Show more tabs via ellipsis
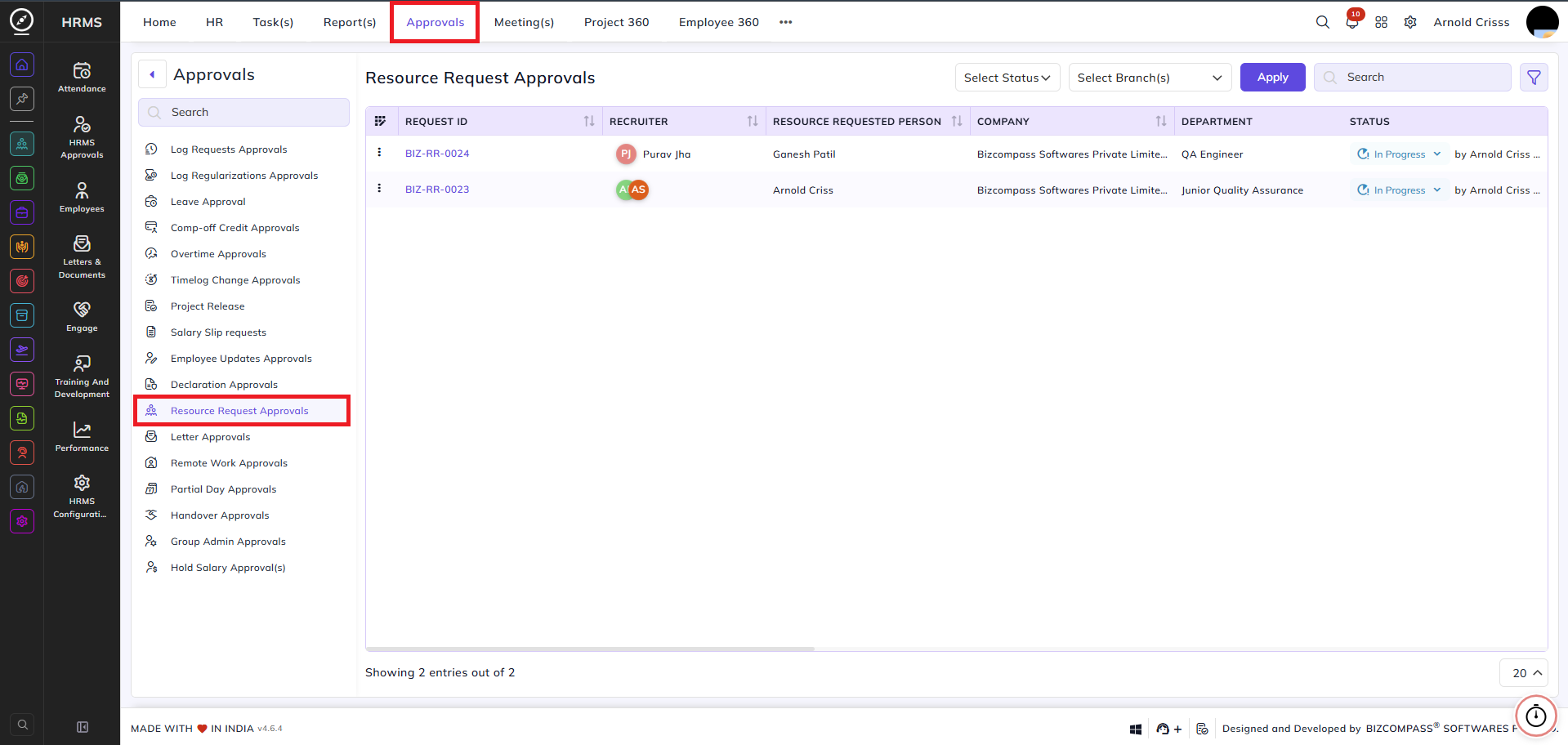This screenshot has width=1568, height=745. click(x=786, y=22)
